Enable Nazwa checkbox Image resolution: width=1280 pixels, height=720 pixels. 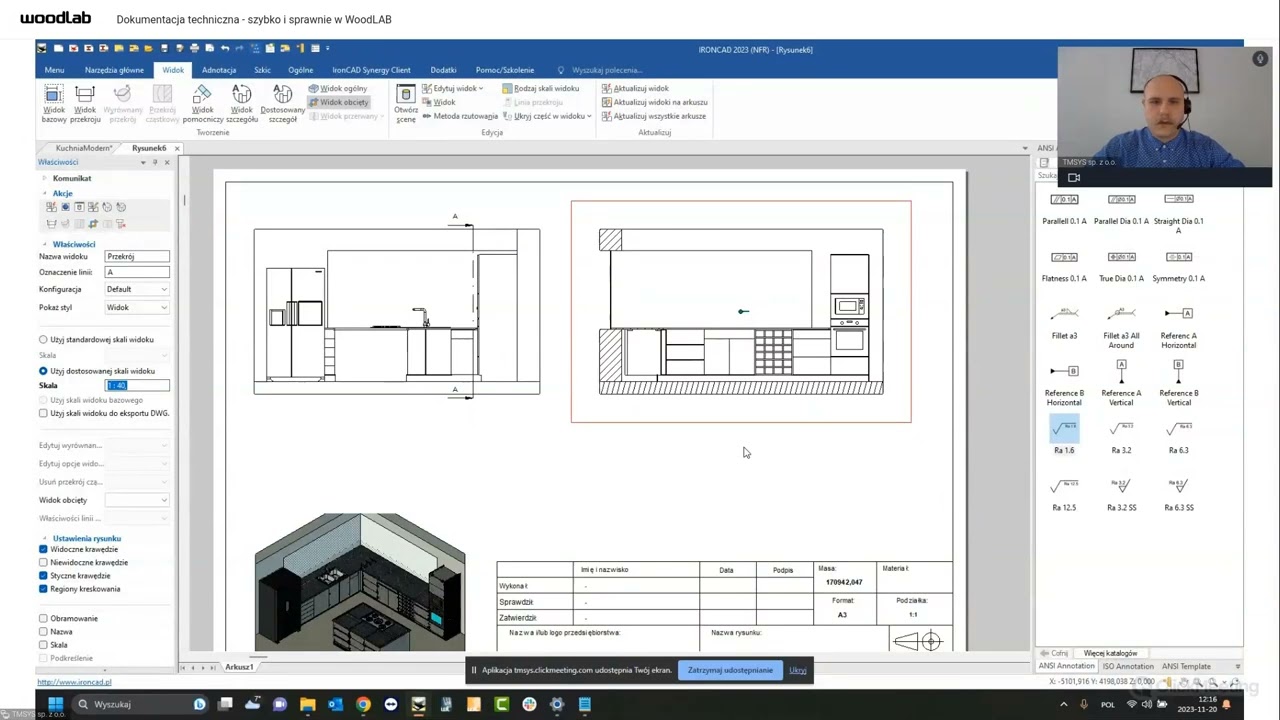click(43, 632)
